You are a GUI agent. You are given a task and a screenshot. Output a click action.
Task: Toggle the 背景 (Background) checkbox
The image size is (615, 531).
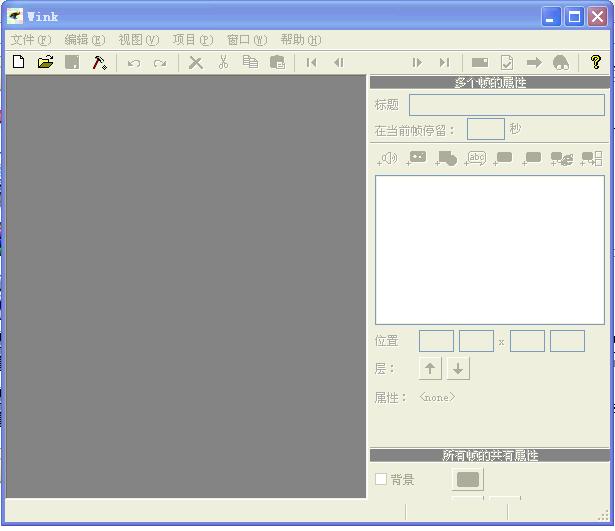(x=381, y=480)
